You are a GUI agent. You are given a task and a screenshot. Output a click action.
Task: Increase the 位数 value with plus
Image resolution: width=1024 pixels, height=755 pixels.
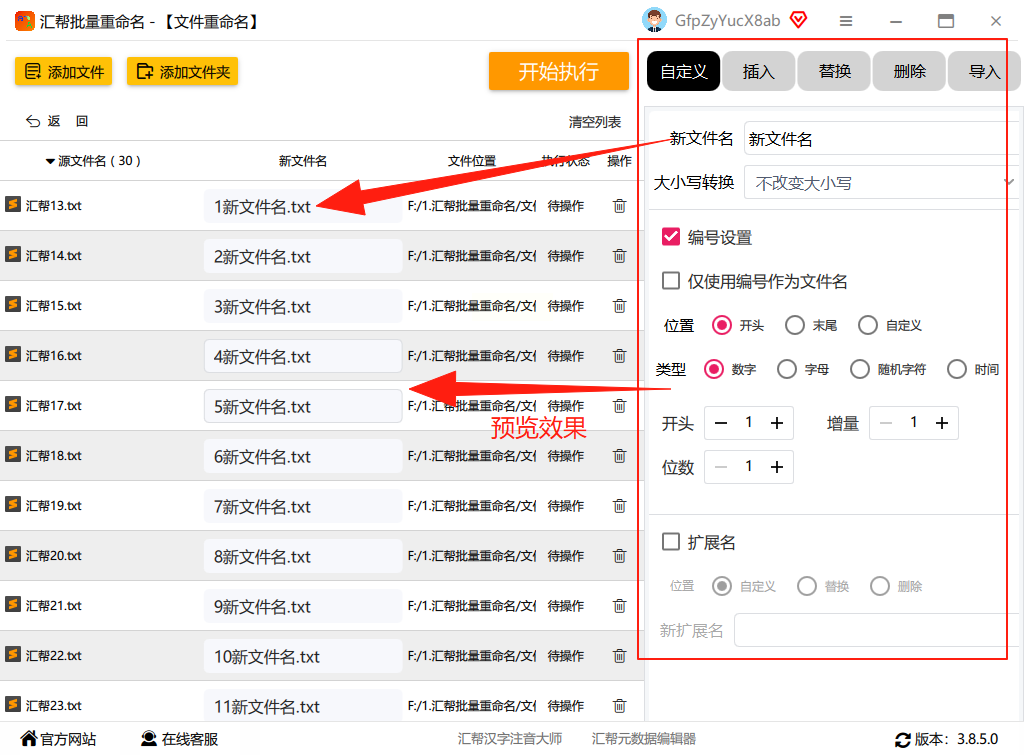(776, 467)
